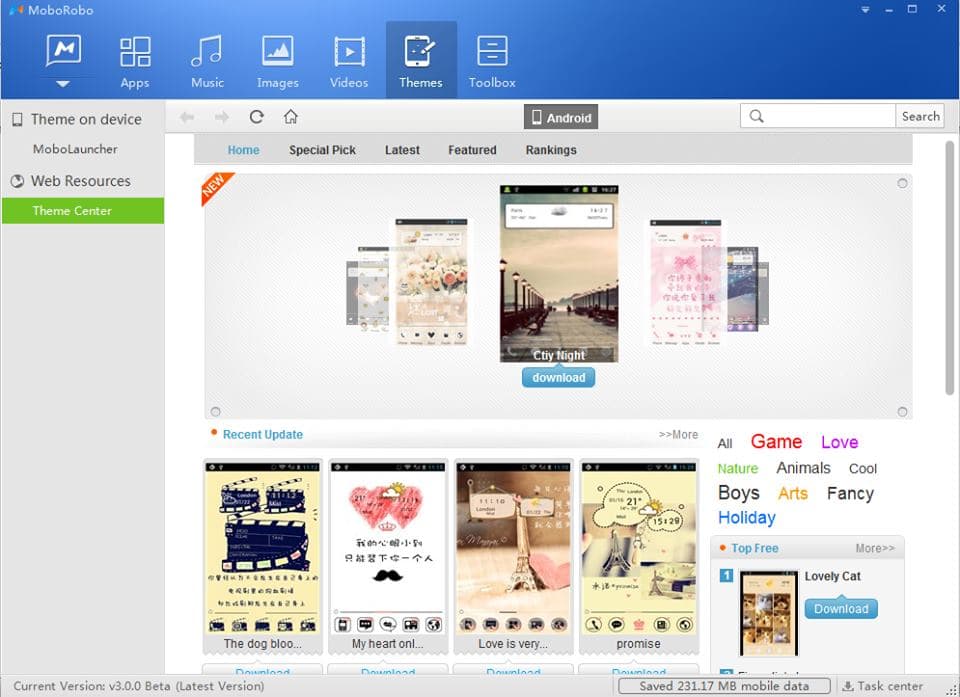
Task: Refresh the Theme Center page
Action: coord(256,116)
